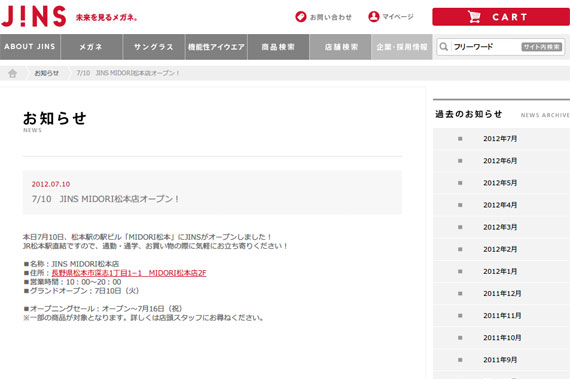This screenshot has height=379, width=570.
Task: Open the 企業・採用情報 menu item
Action: (402, 47)
